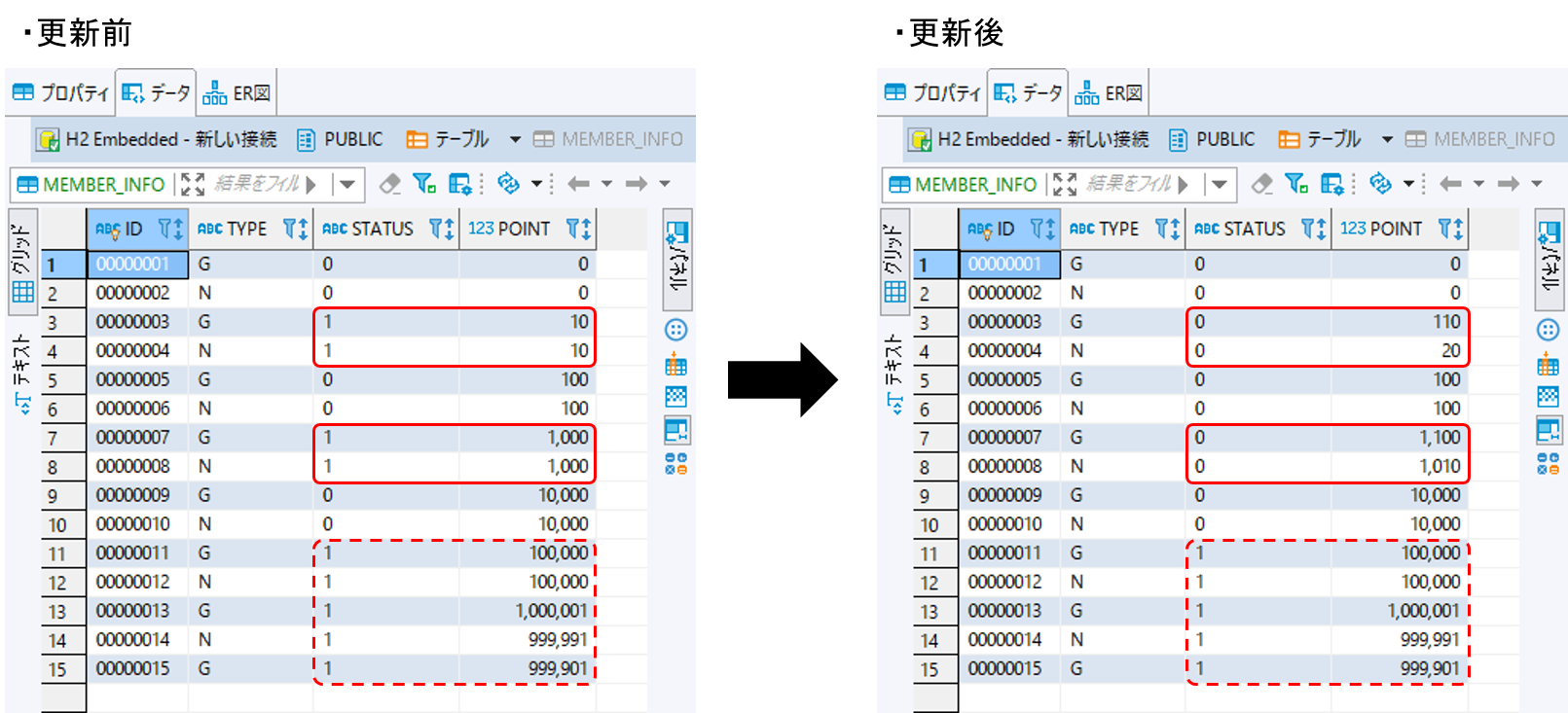Toggle the Panels button in left panel
The image size is (1568, 713).
pyautogui.click(x=677, y=258)
